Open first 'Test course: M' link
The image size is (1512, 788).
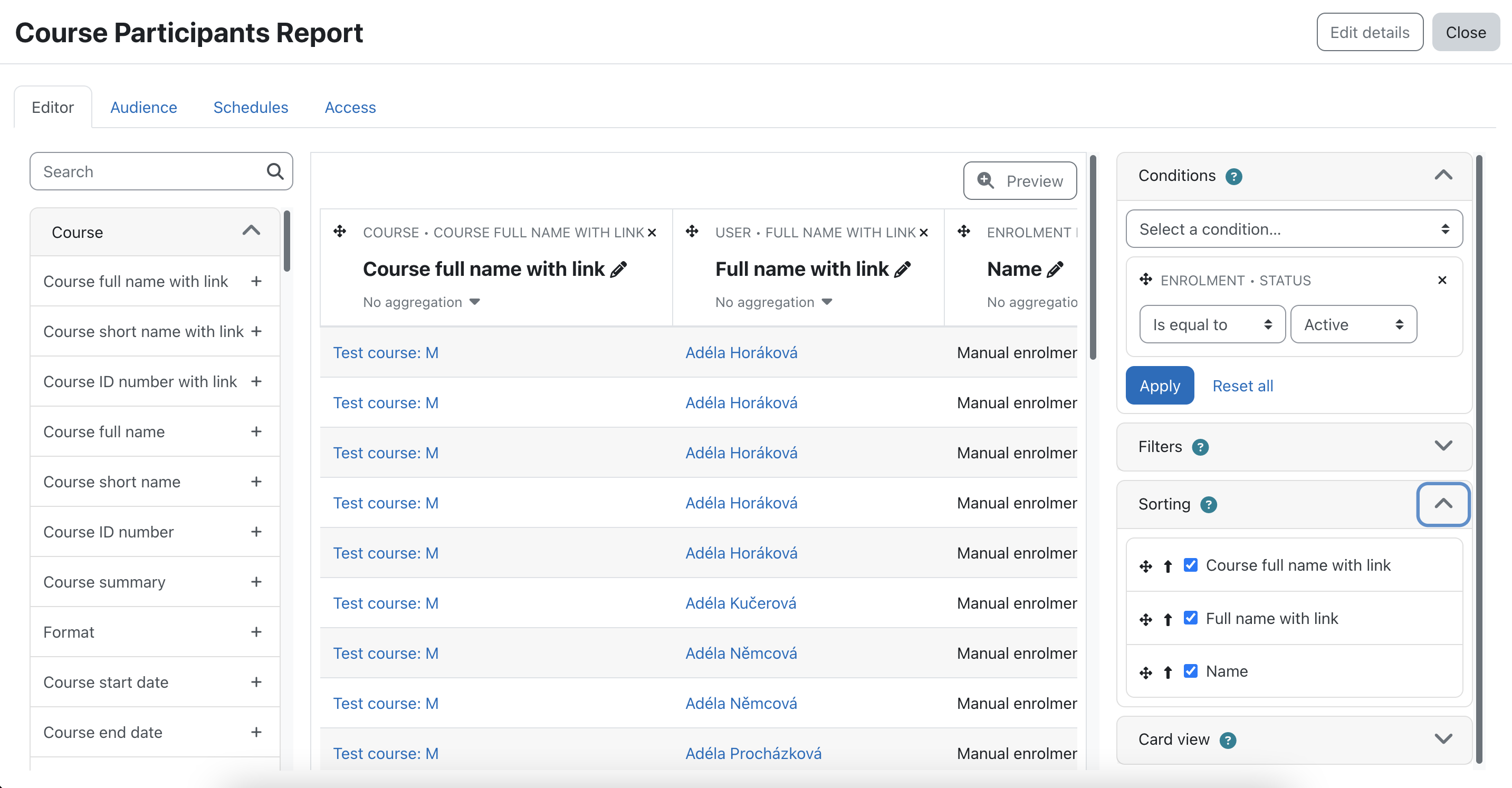coord(386,353)
